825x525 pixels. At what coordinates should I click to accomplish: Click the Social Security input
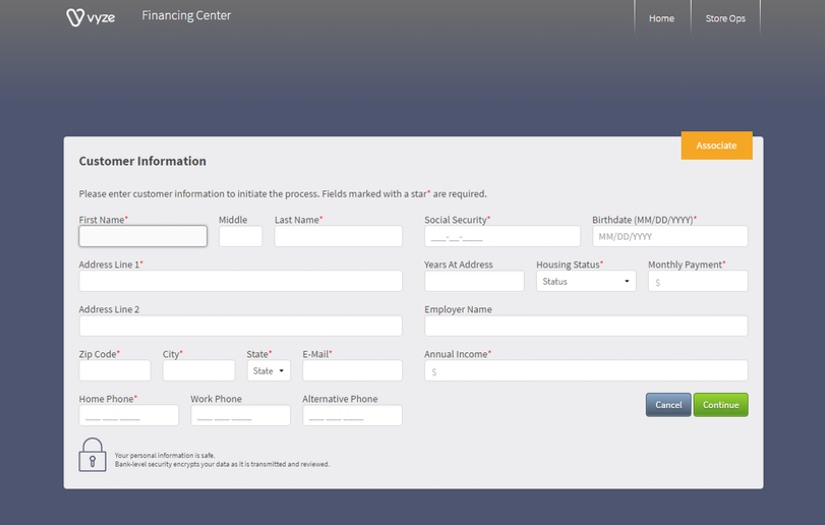(x=502, y=236)
